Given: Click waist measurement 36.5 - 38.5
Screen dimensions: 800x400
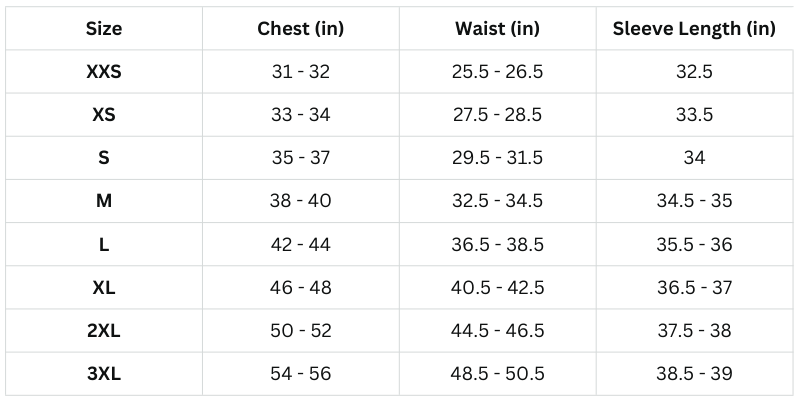Looking at the screenshot, I should coord(497,243).
